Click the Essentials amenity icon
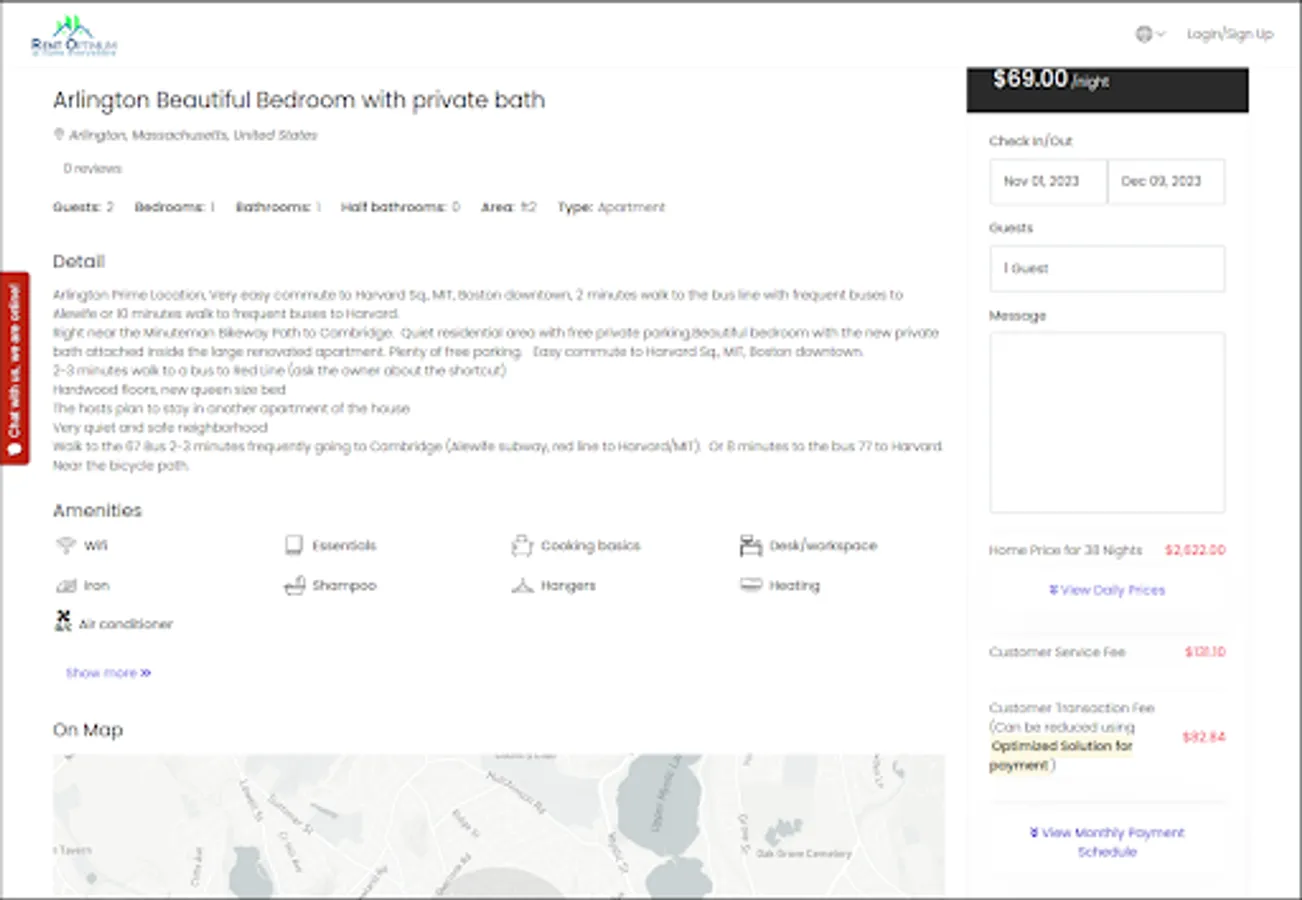1302x900 pixels. tap(293, 546)
